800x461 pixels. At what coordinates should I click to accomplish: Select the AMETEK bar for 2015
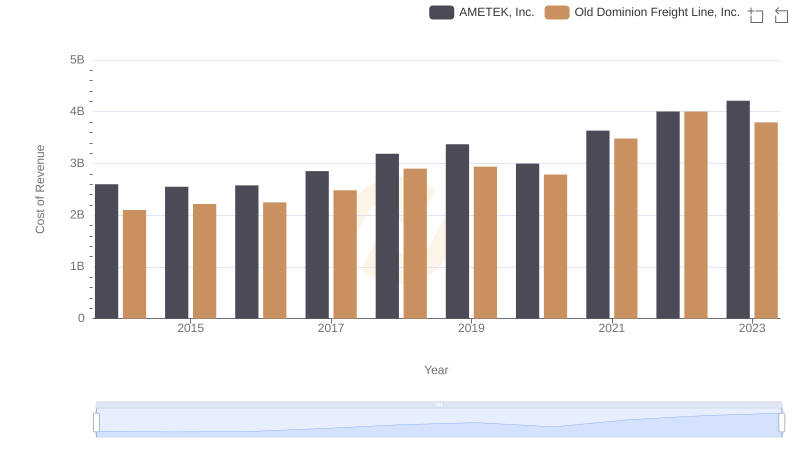tap(177, 252)
